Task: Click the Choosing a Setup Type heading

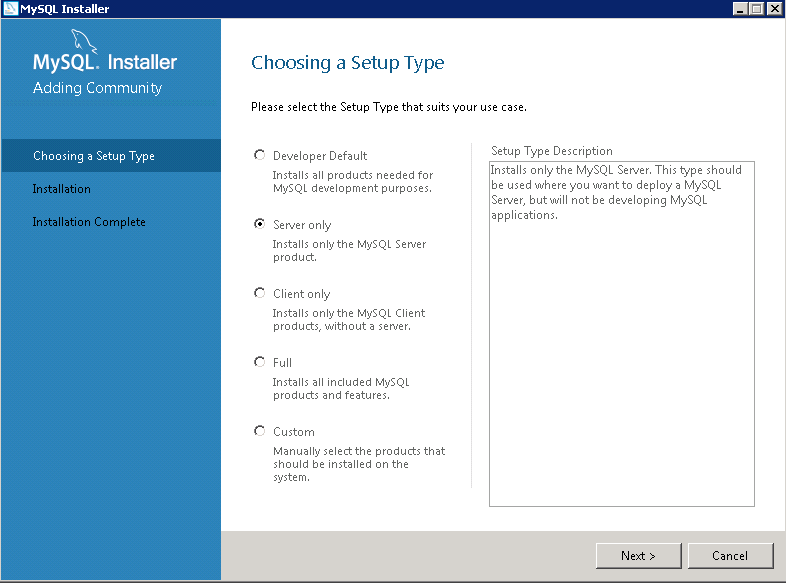Action: point(347,63)
